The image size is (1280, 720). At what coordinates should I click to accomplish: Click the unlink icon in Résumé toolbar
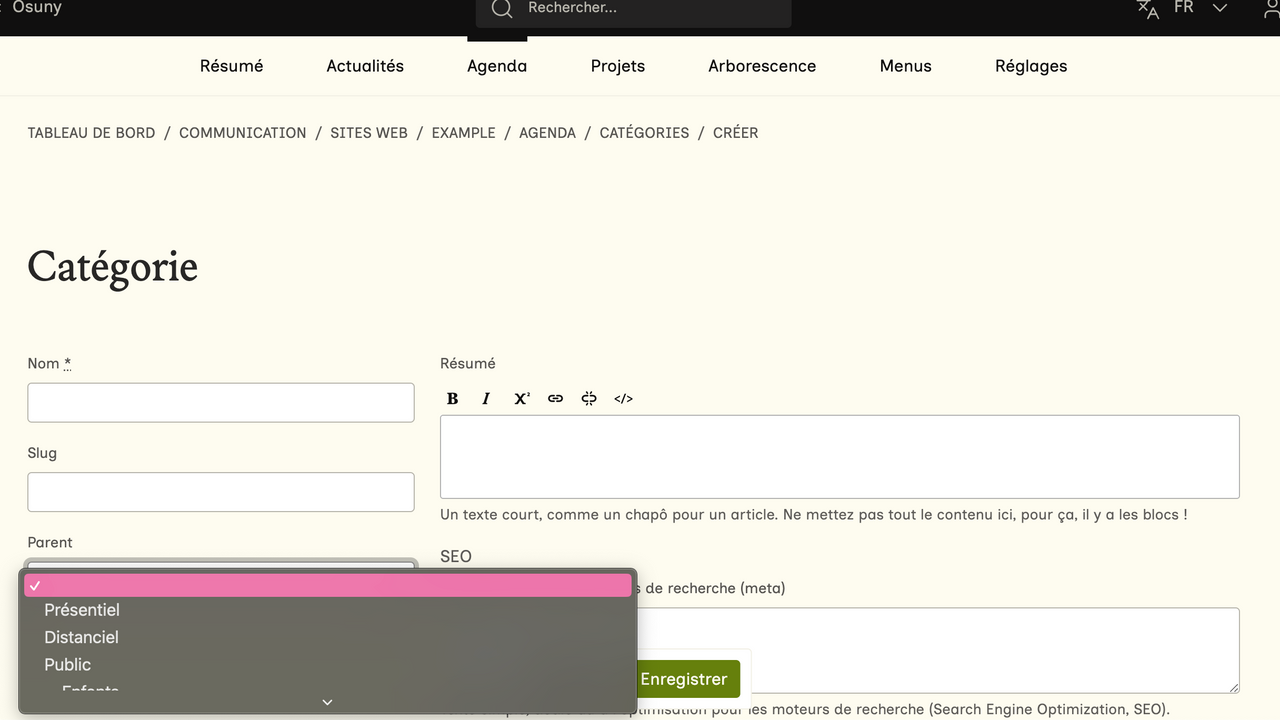[589, 398]
